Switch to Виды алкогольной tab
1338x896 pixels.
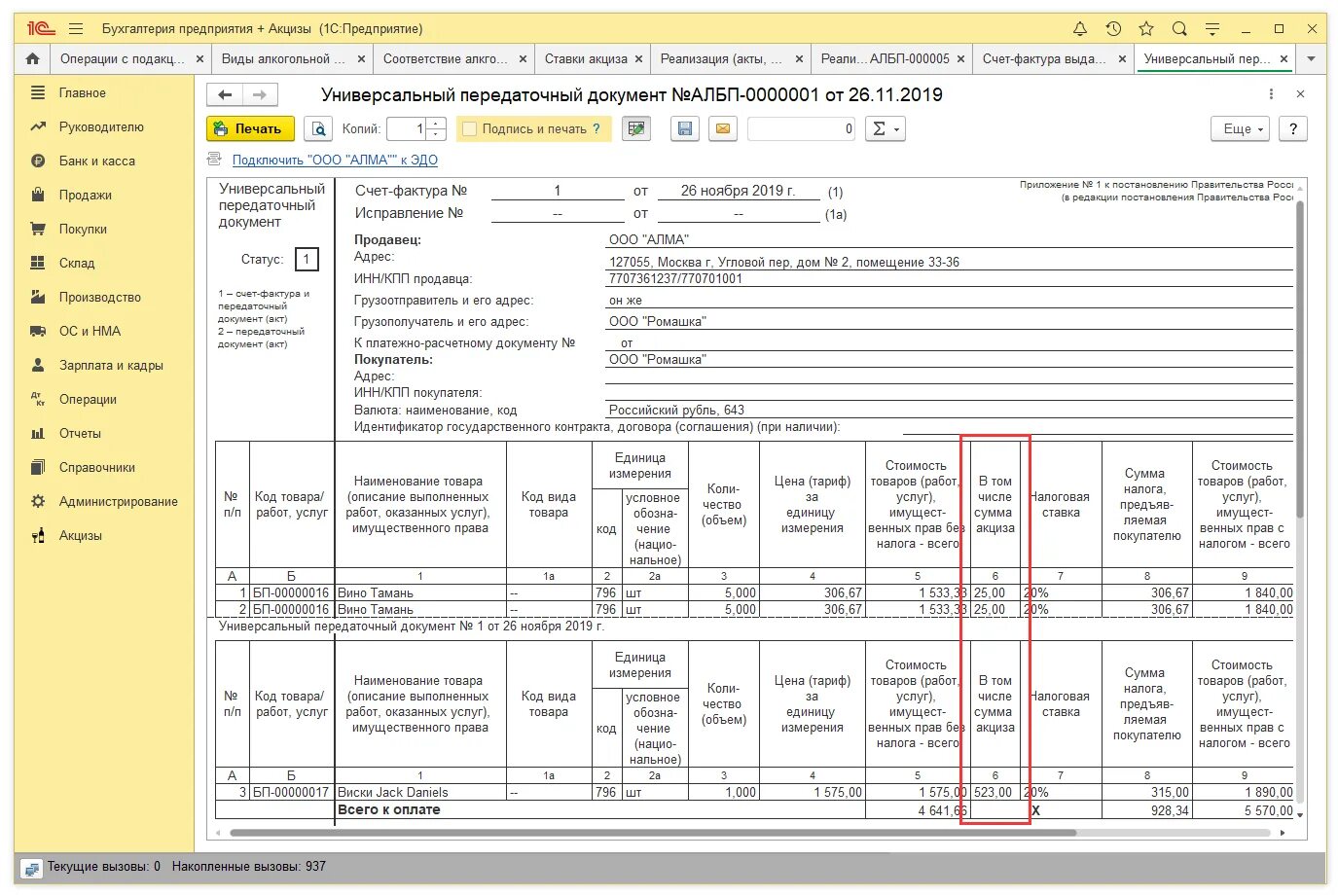point(283,58)
